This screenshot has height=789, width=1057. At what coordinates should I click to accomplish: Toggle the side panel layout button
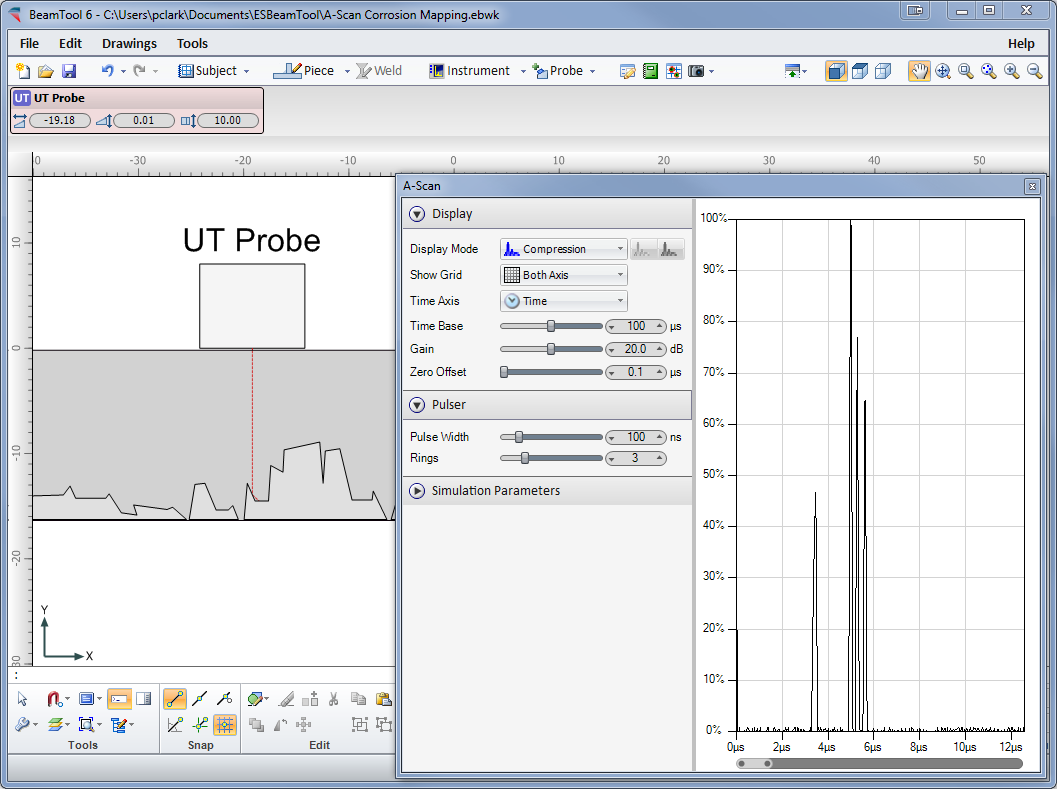(x=144, y=699)
